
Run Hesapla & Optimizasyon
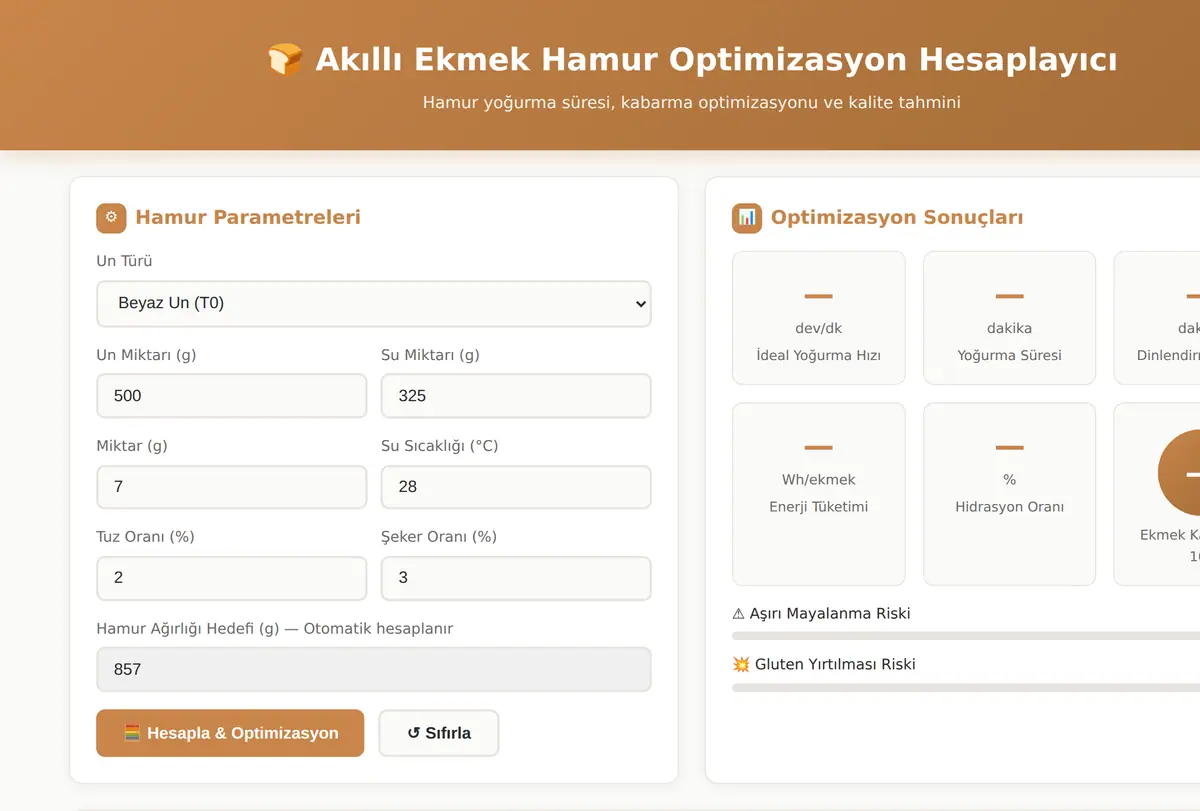click(230, 733)
